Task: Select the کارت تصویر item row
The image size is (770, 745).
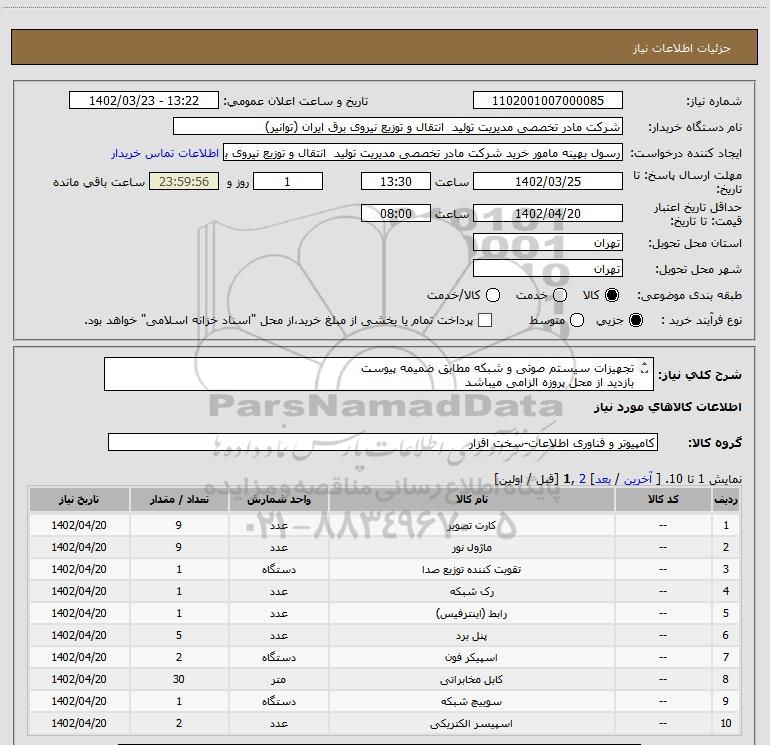Action: click(384, 525)
